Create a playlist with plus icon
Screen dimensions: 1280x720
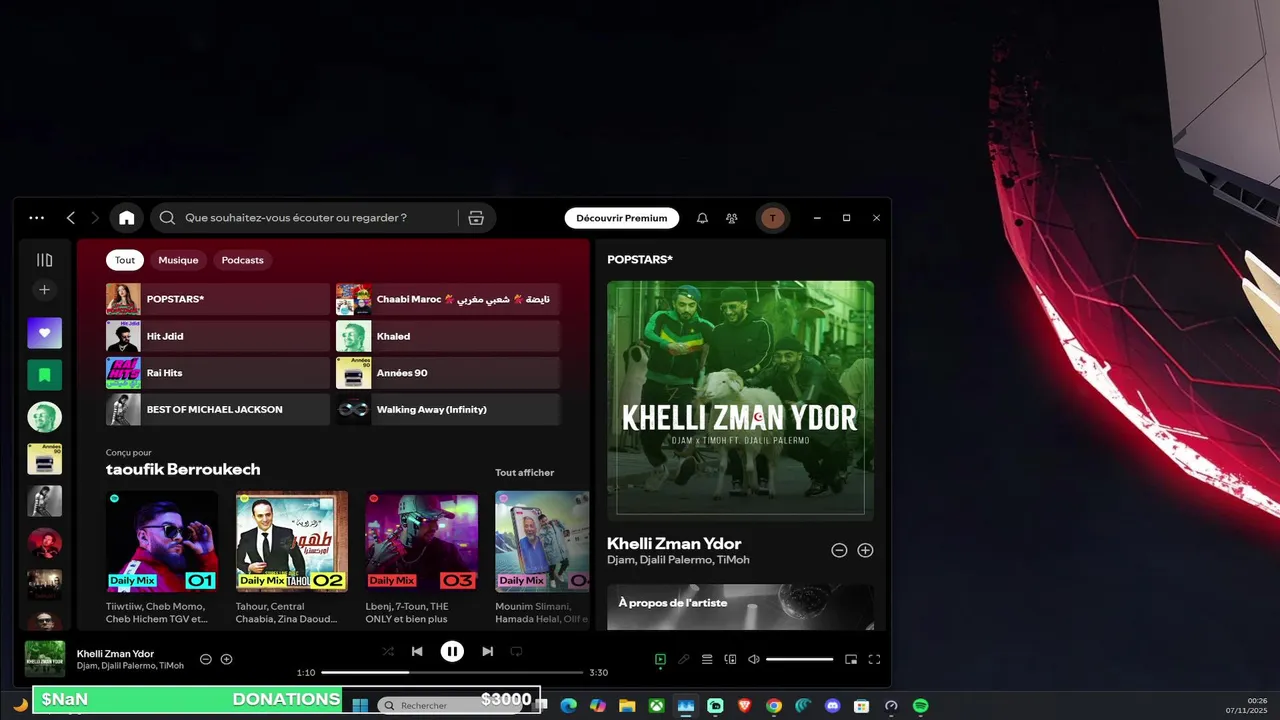[44, 290]
